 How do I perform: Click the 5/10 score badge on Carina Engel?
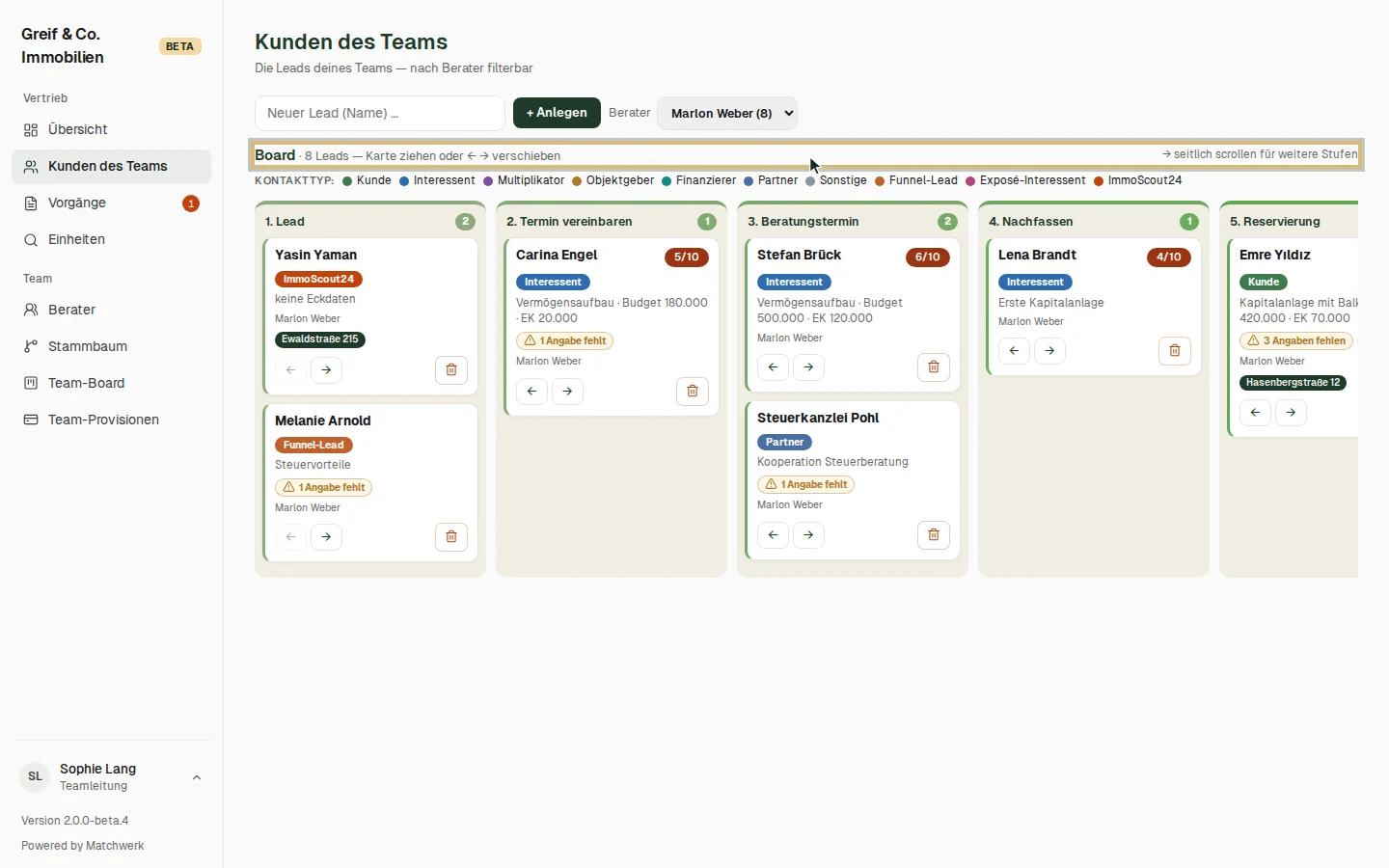tap(687, 258)
